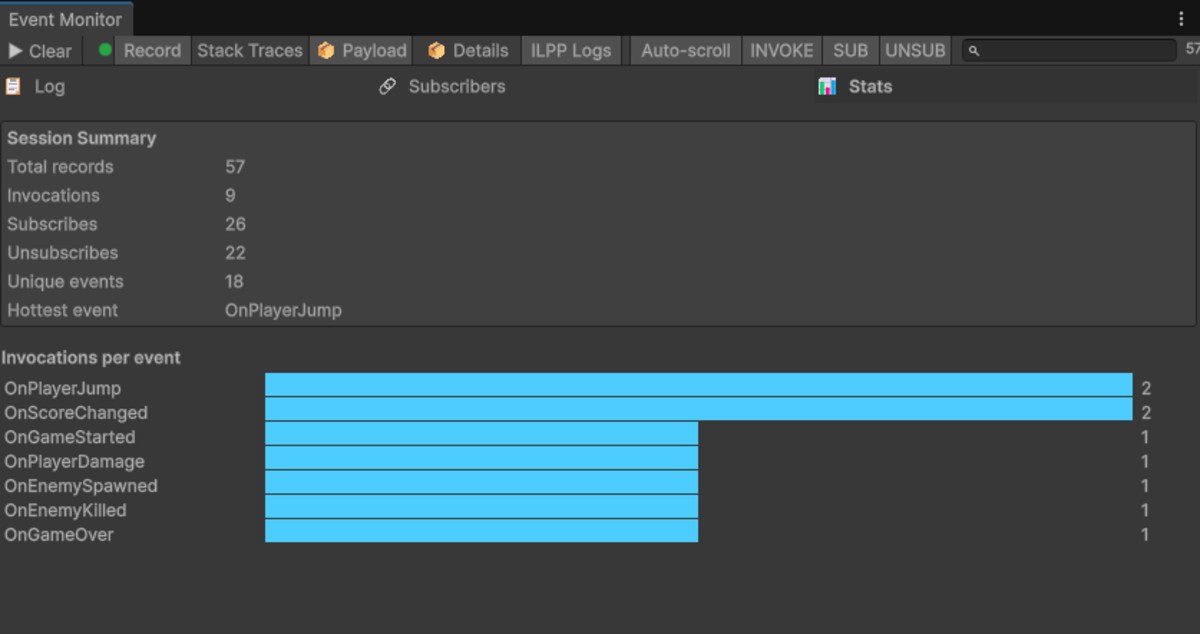
Task: Click the Hottest event row label
Action: pos(63,310)
